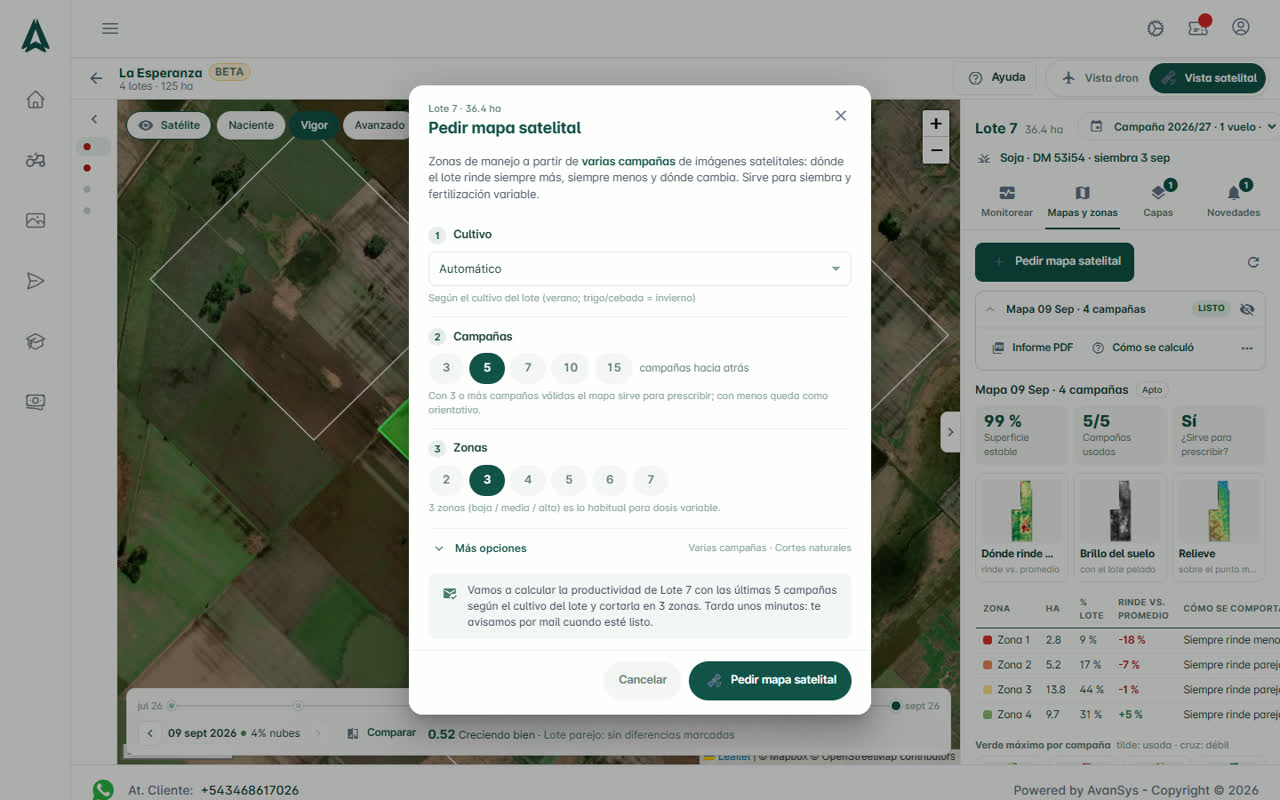Switch to the Novedades tab

tap(1233, 200)
